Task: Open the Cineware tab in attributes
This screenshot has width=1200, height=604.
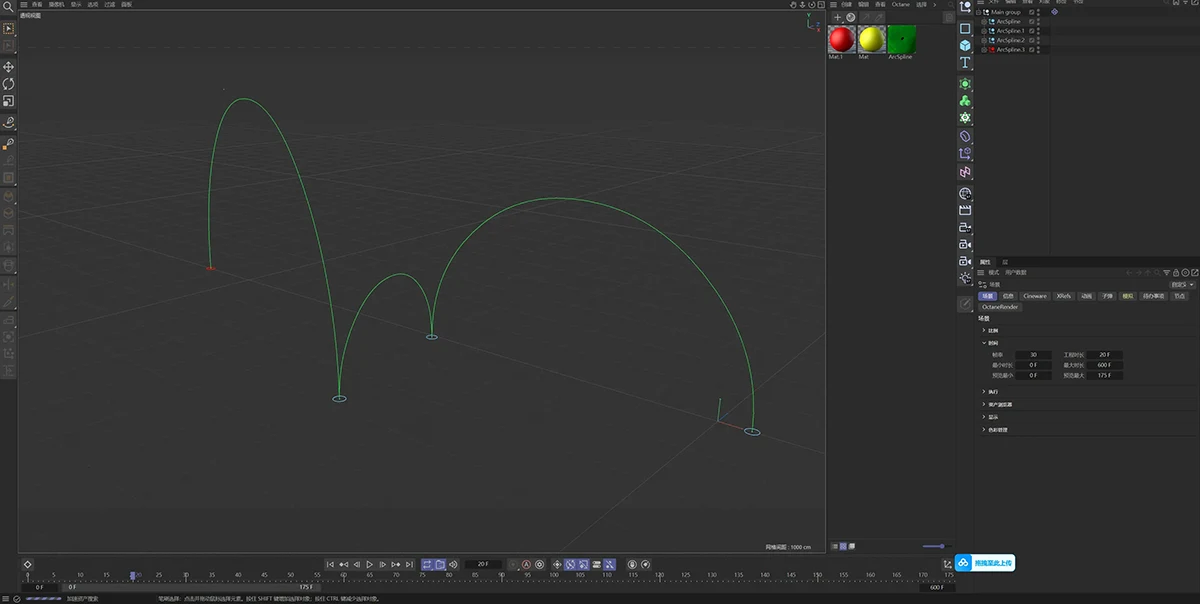Action: pyautogui.click(x=1034, y=296)
